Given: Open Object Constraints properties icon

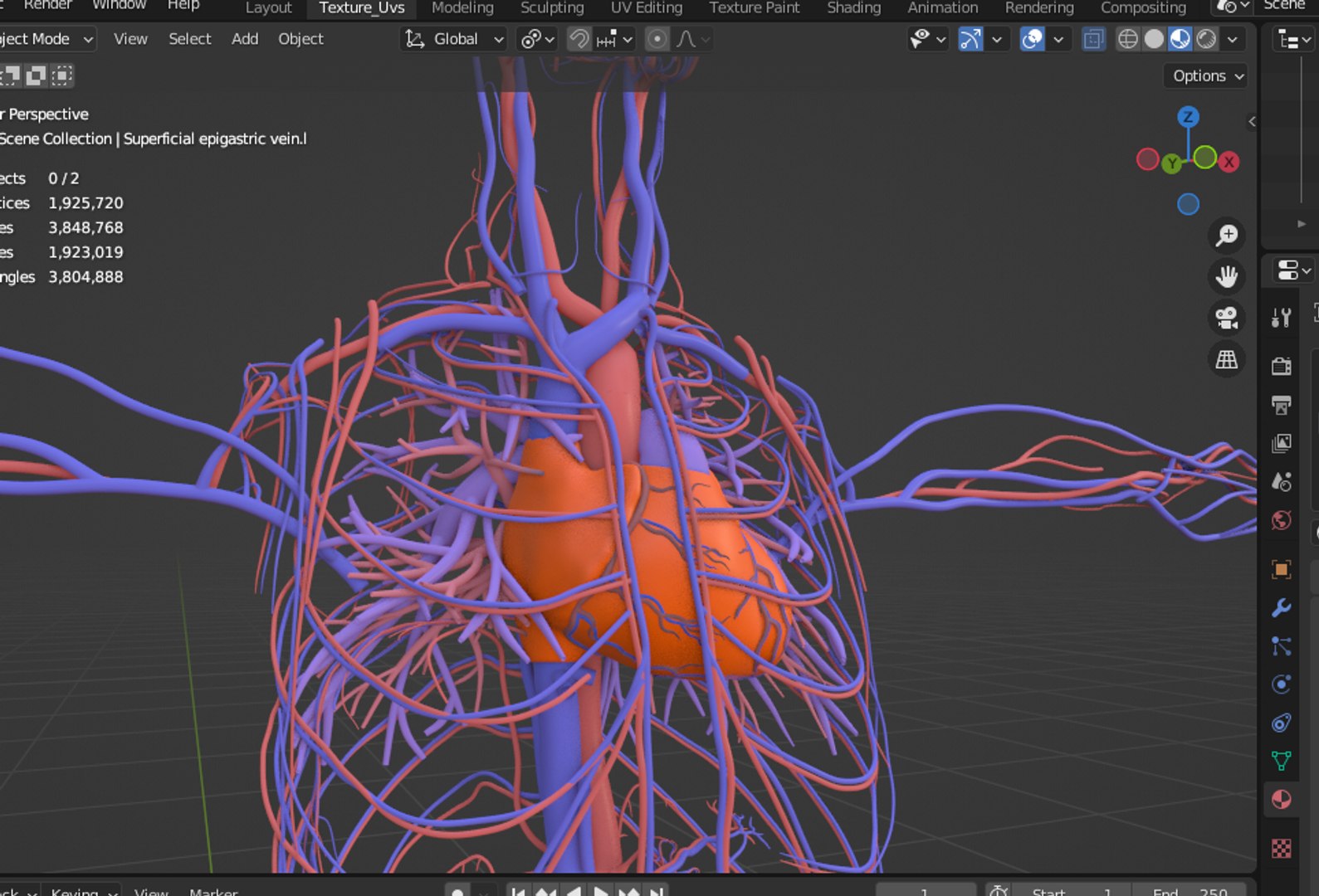Looking at the screenshot, I should click(1281, 723).
